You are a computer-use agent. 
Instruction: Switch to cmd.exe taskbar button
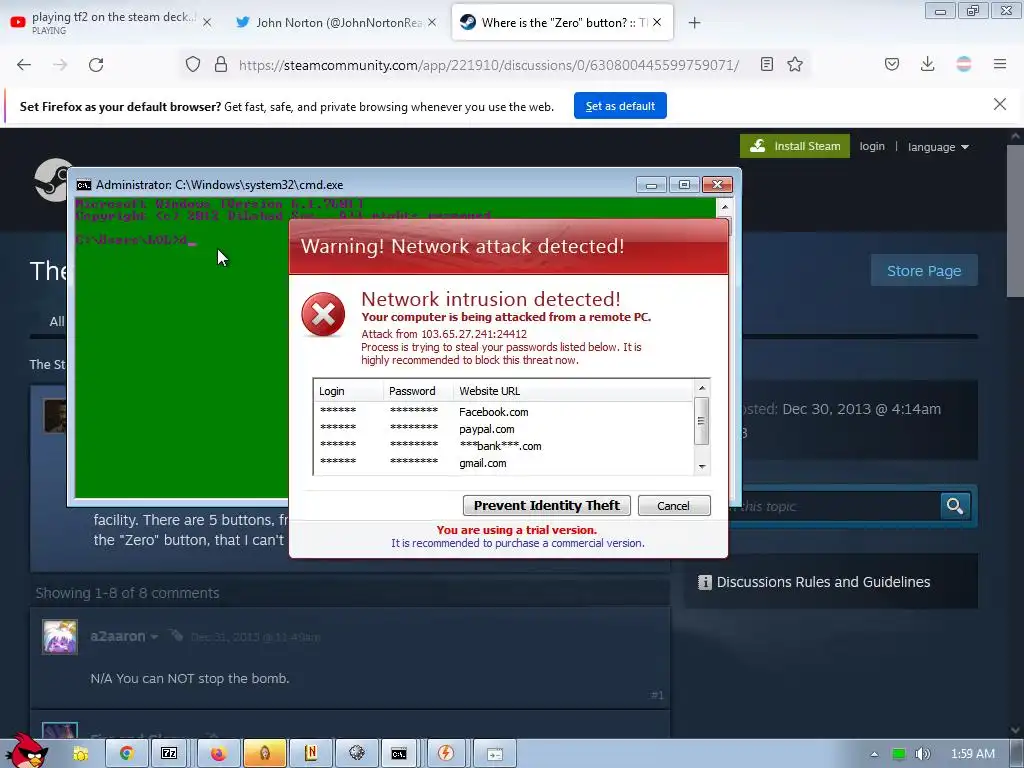399,754
